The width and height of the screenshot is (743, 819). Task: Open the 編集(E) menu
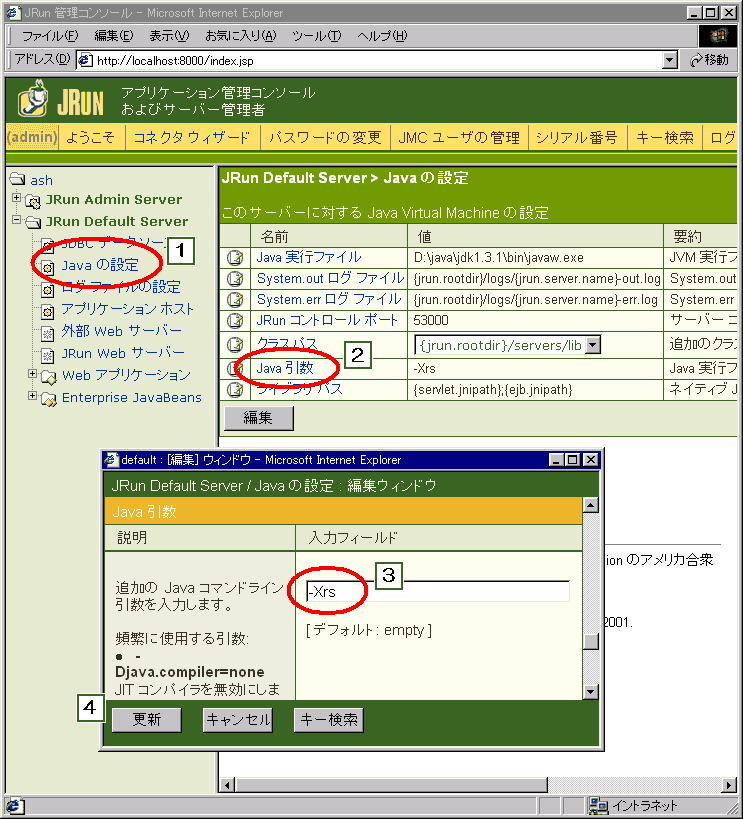(x=114, y=36)
